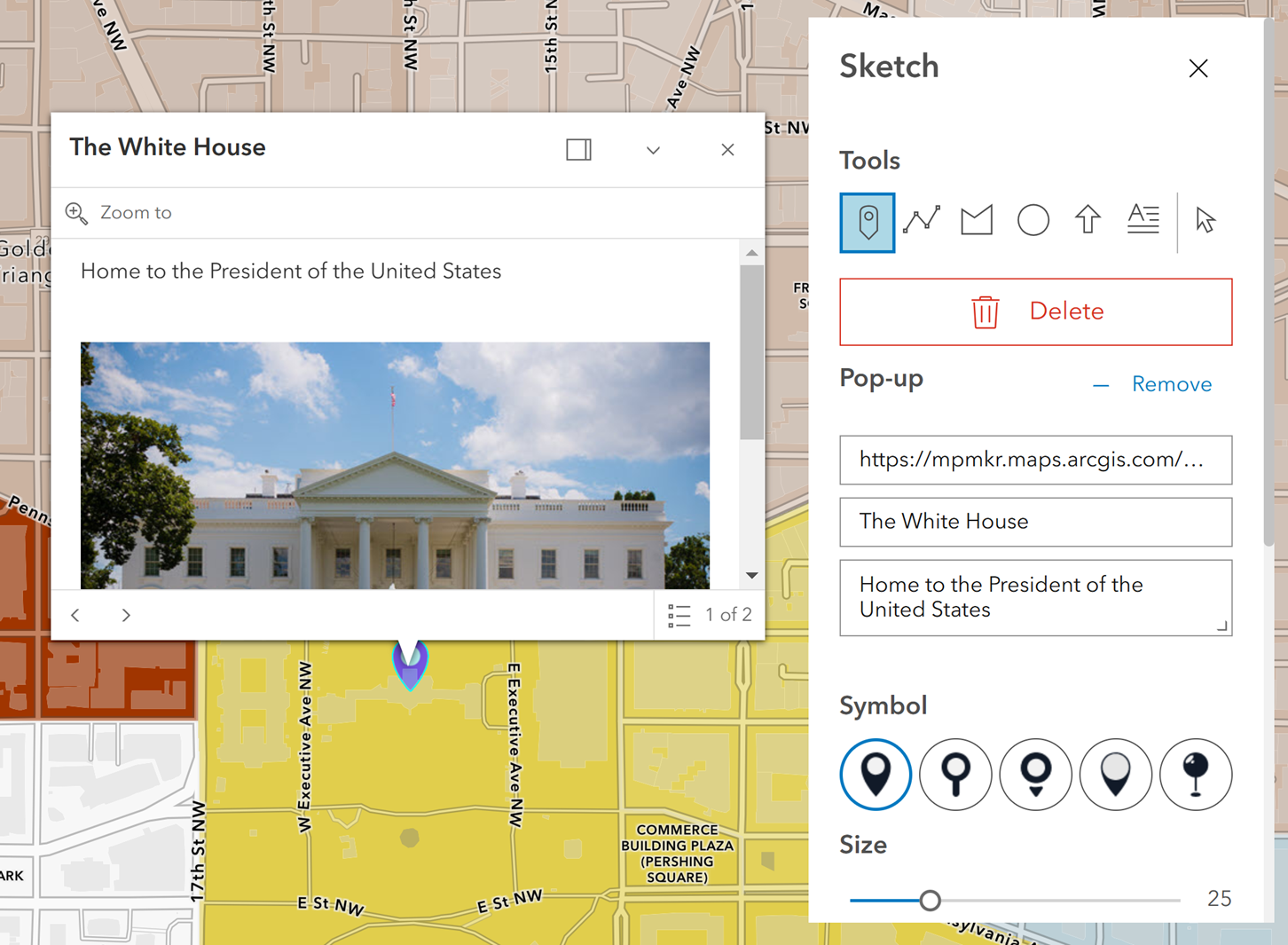Select the Arrow sketch tool

[x=1088, y=220]
